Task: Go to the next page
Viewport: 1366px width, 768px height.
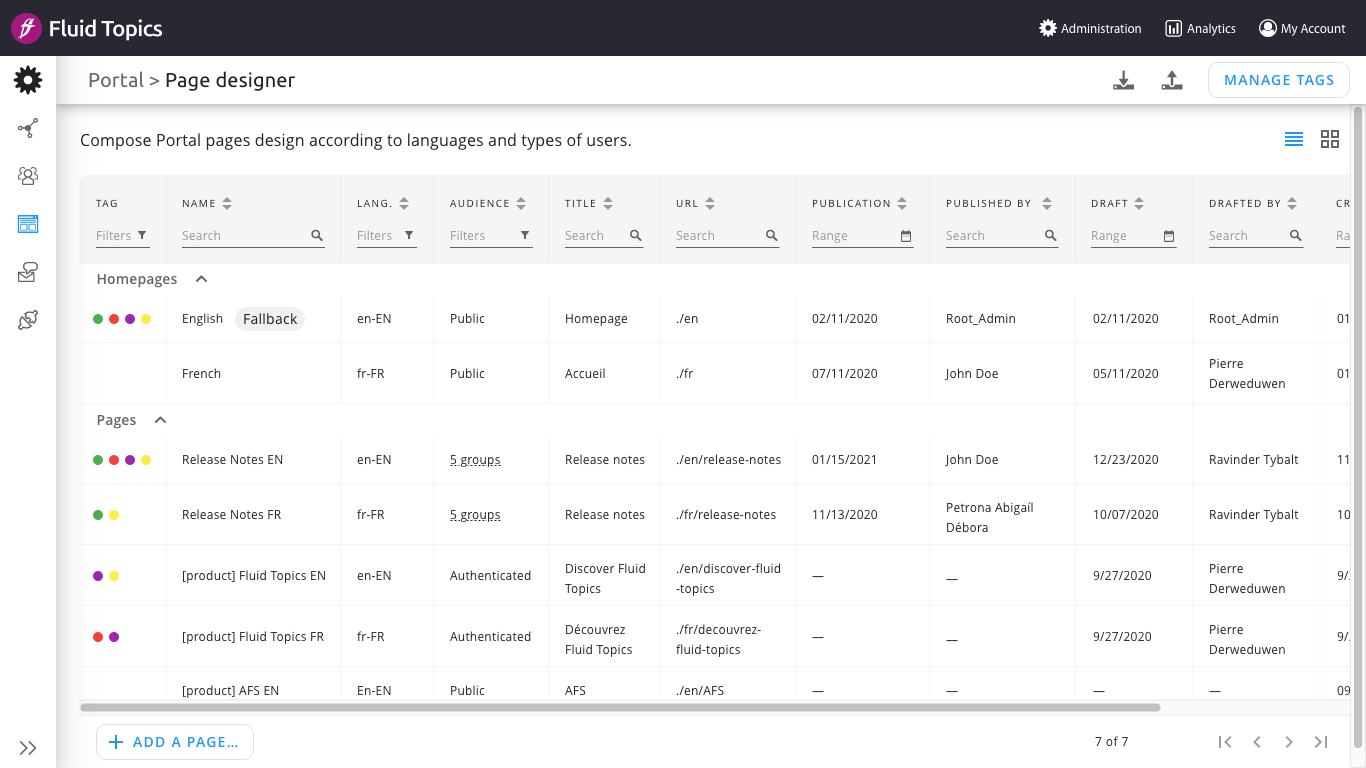Action: click(1289, 742)
